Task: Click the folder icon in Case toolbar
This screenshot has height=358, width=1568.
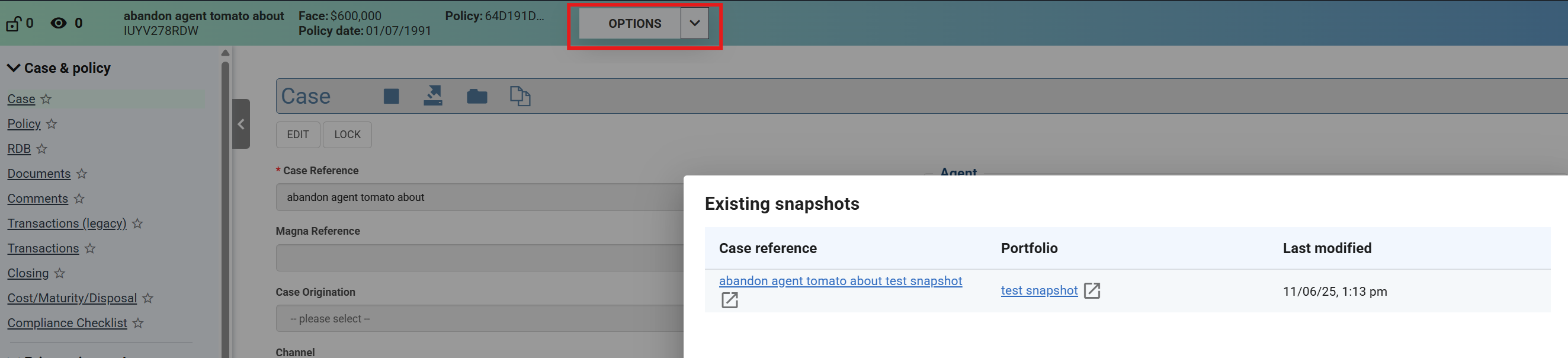Action: [477, 96]
